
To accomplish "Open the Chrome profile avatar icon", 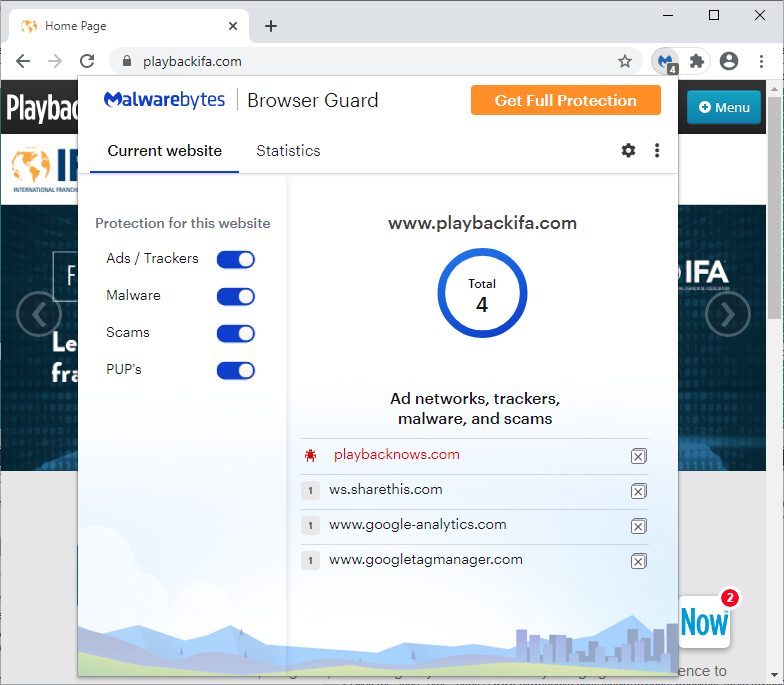I will pos(728,61).
